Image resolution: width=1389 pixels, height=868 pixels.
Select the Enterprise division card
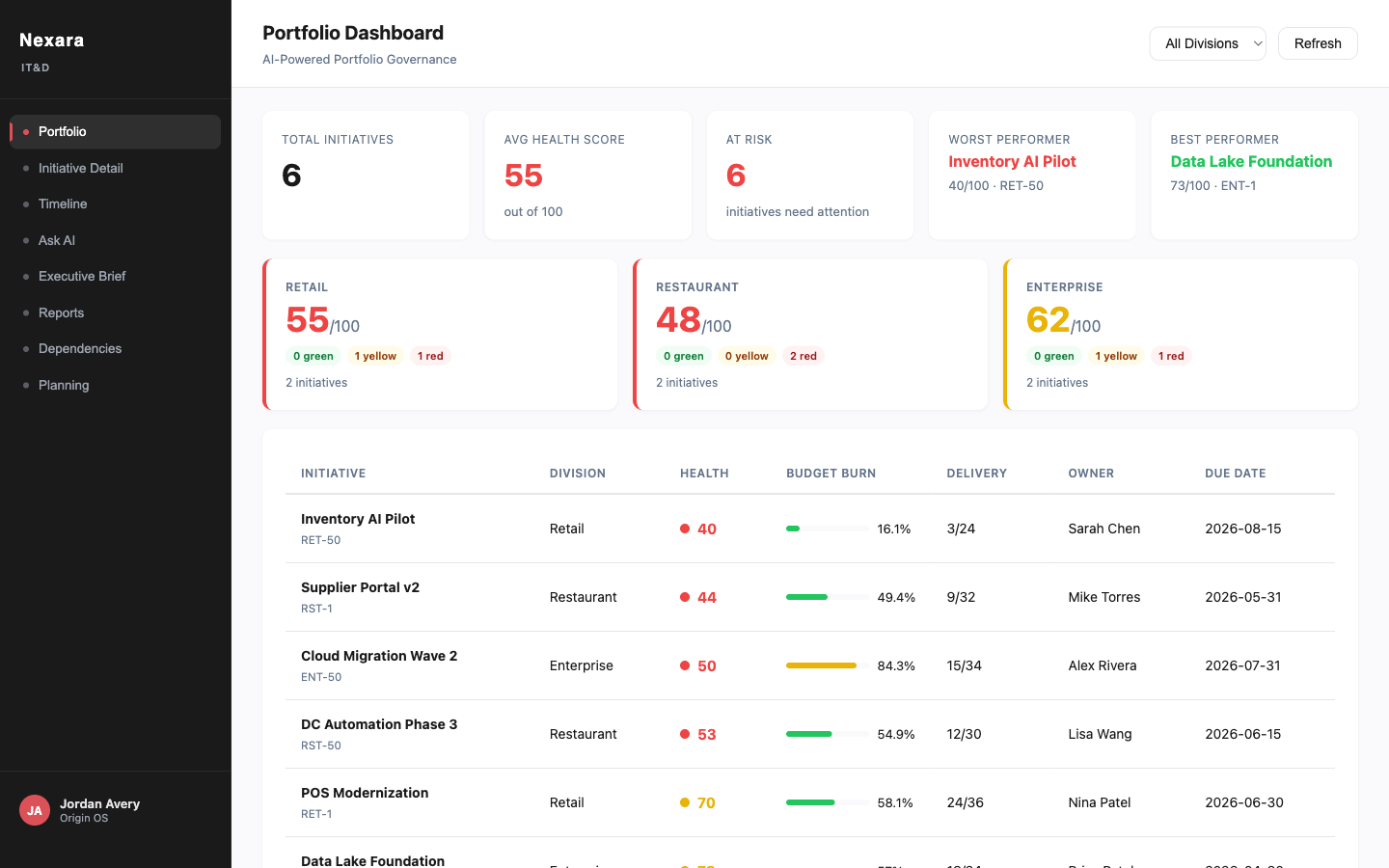point(1181,335)
